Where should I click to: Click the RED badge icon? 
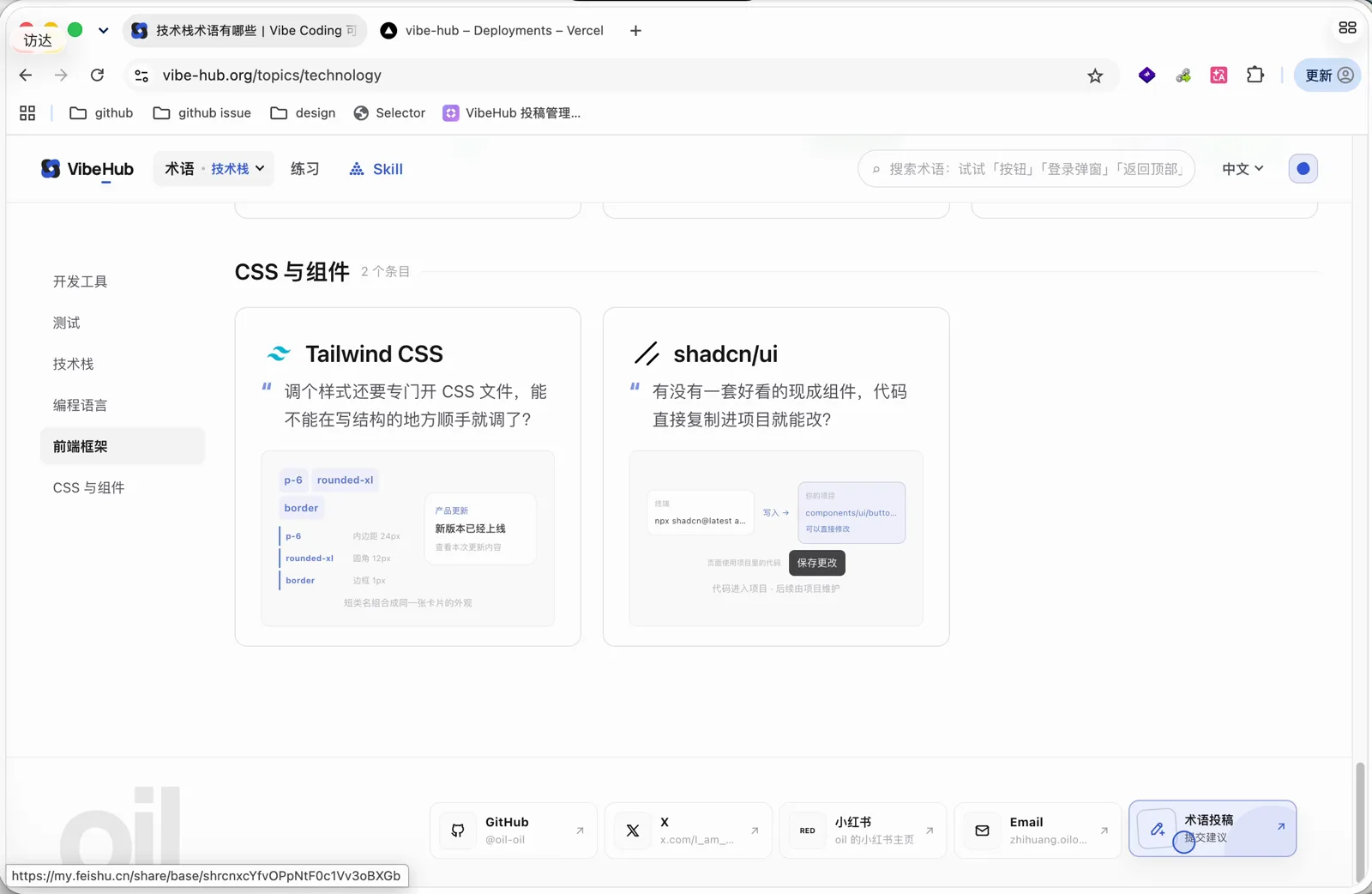pos(808,831)
